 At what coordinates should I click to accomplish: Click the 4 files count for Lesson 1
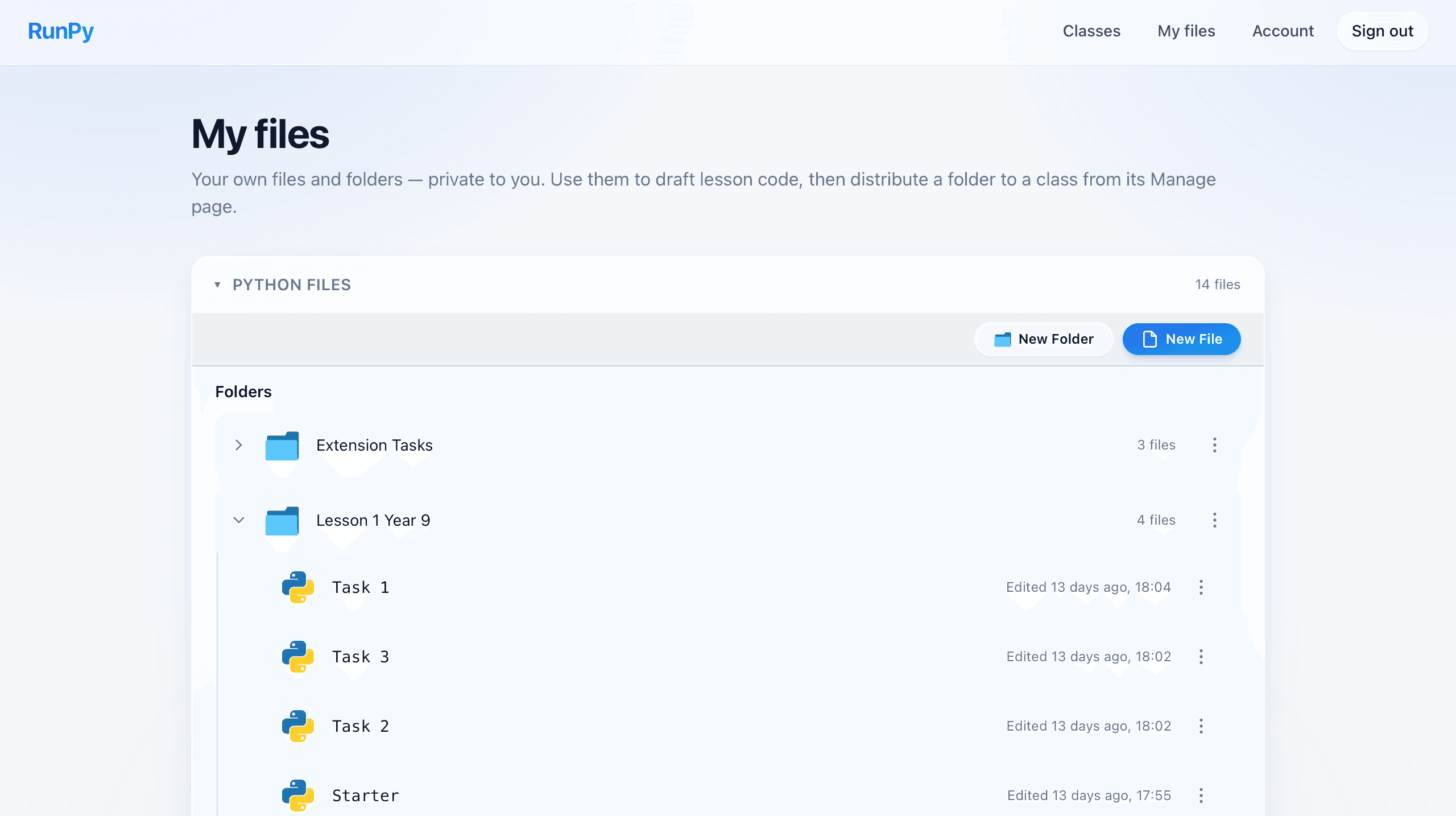pyautogui.click(x=1156, y=520)
